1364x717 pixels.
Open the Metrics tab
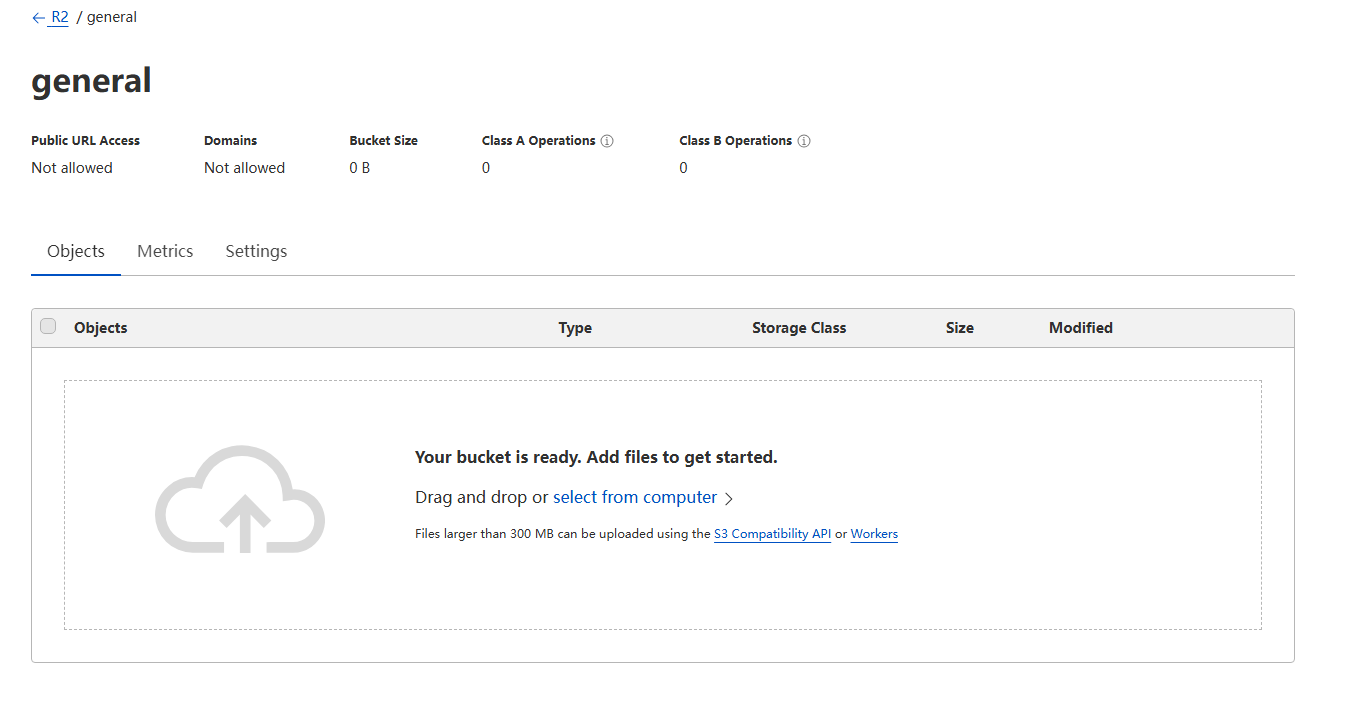coord(165,251)
